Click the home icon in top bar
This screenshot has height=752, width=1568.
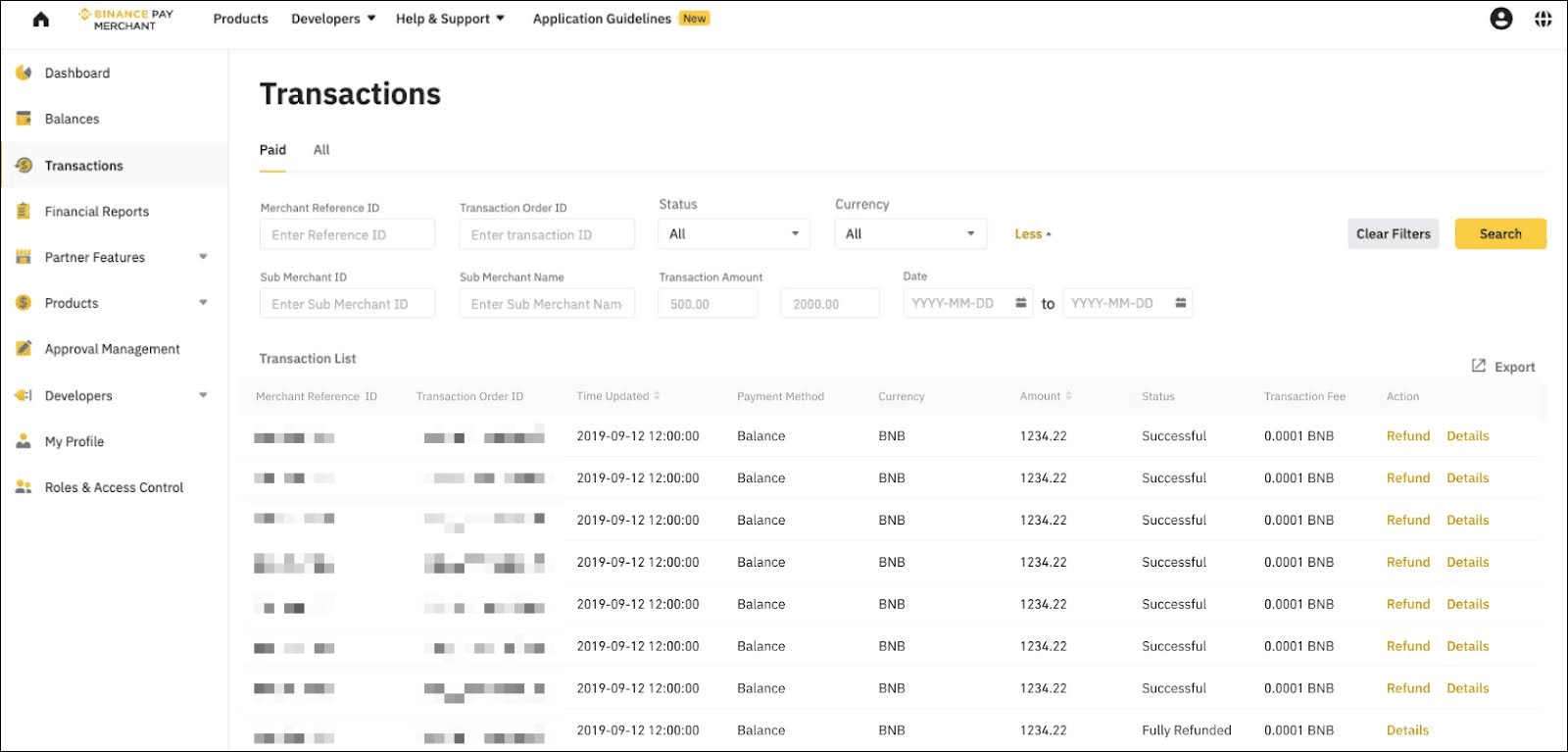pos(41,19)
